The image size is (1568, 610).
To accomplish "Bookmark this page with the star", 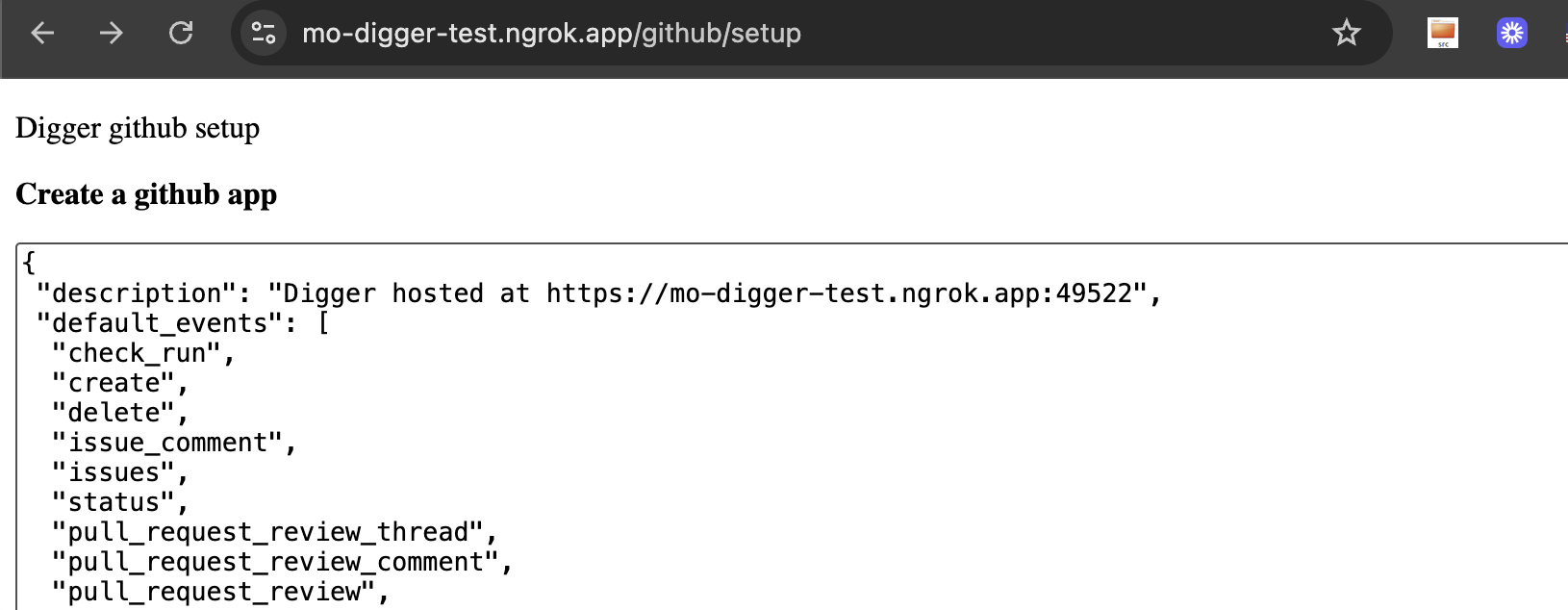I will click(x=1347, y=33).
